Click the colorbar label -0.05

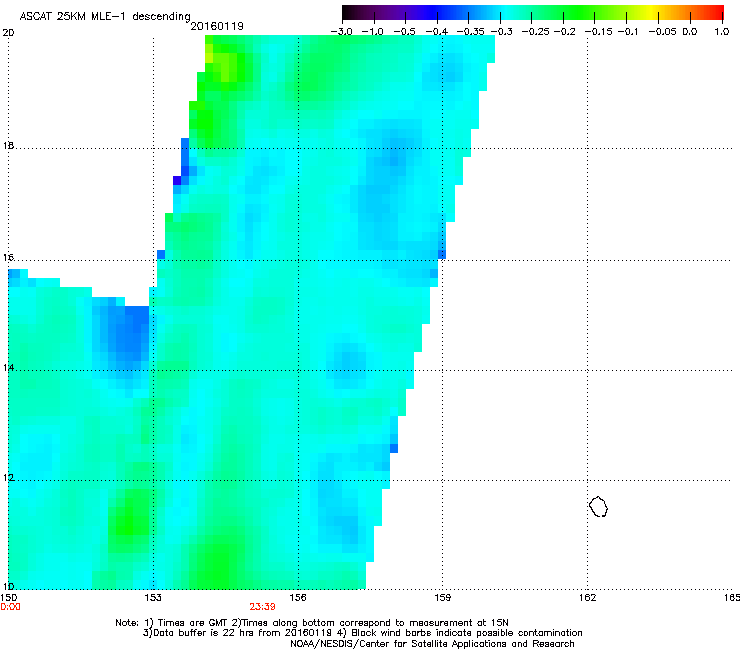[x=662, y=32]
